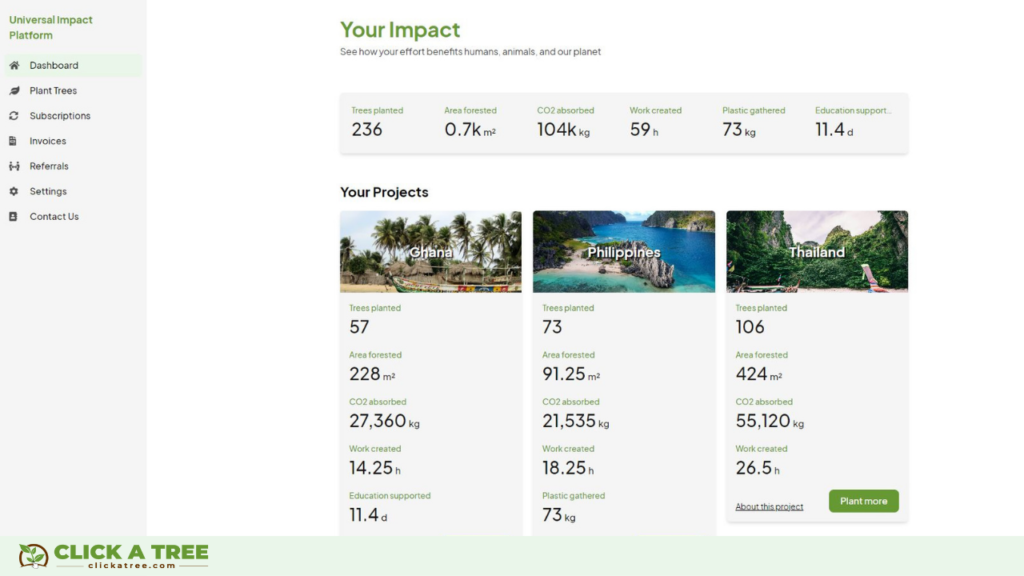Click the Plant Trees leaf icon
This screenshot has height=576, width=1024.
click(12, 90)
